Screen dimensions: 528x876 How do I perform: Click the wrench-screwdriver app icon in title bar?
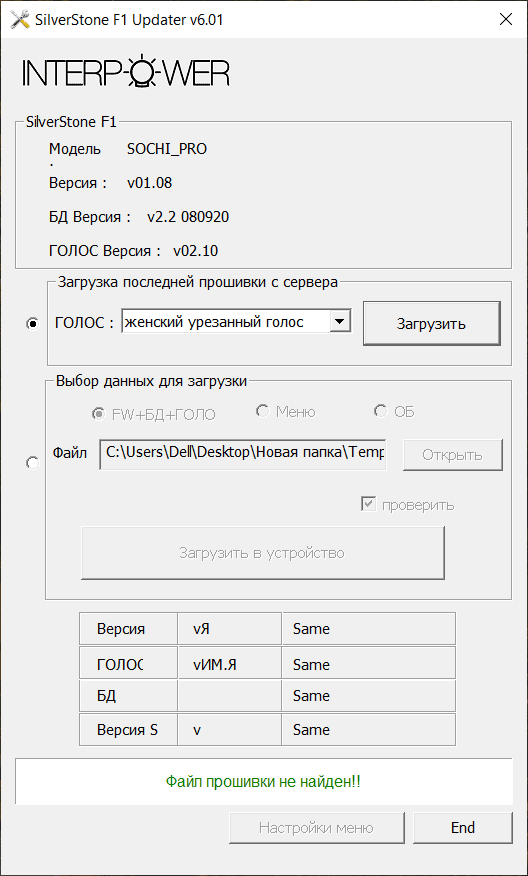tap(20, 20)
